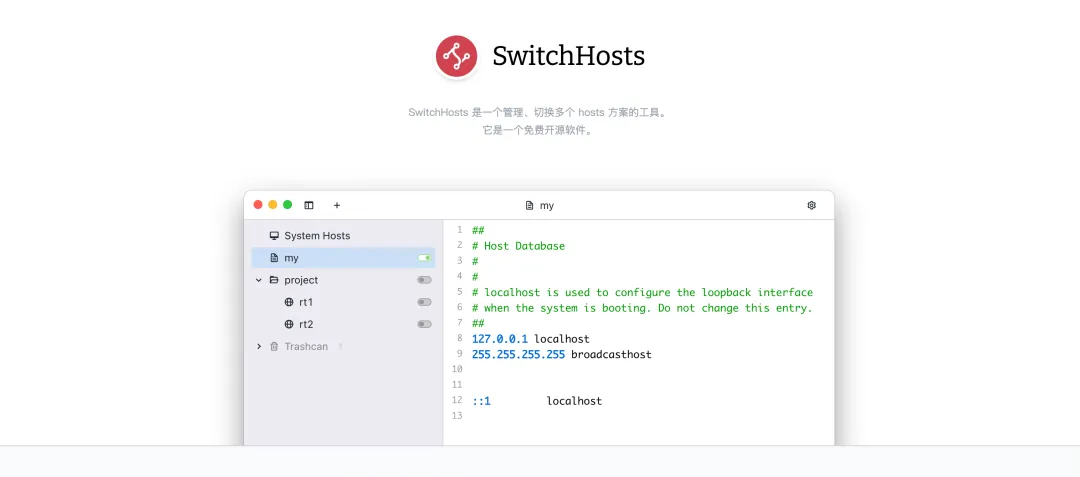This screenshot has width=1080, height=477.
Task: Select the Trashcan row
Action: 343,346
